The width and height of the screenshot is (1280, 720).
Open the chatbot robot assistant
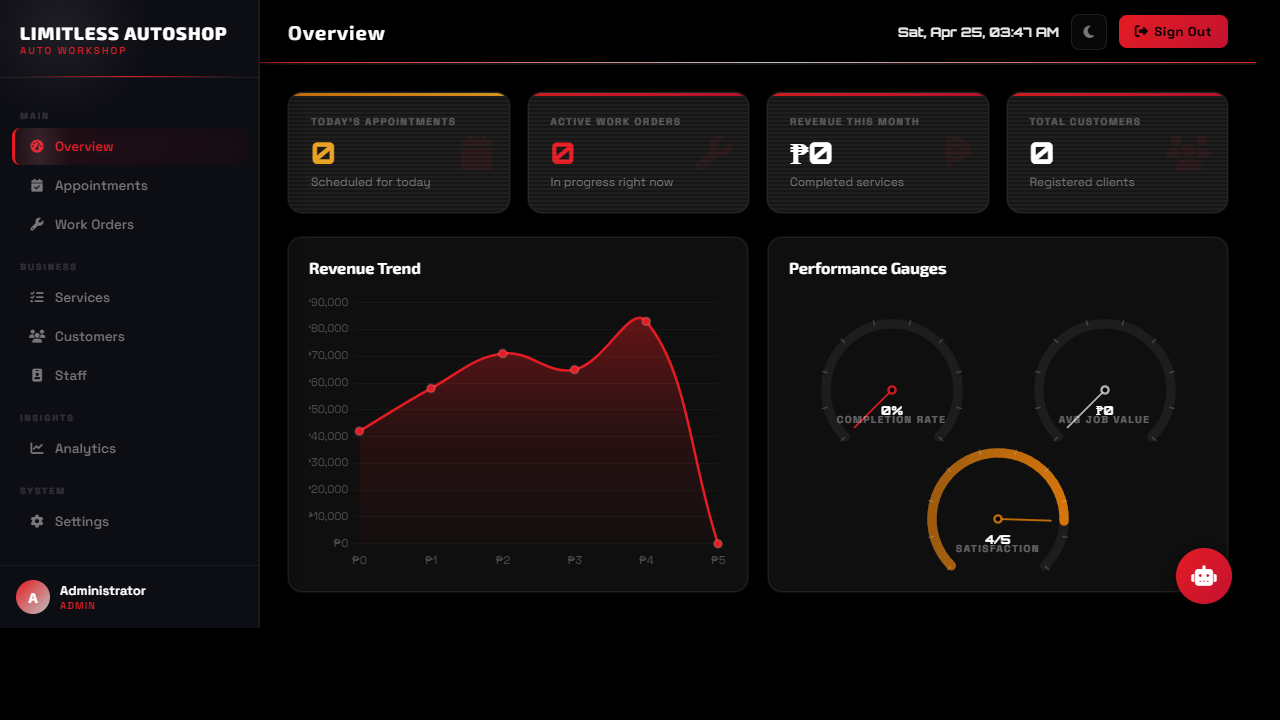click(x=1204, y=576)
